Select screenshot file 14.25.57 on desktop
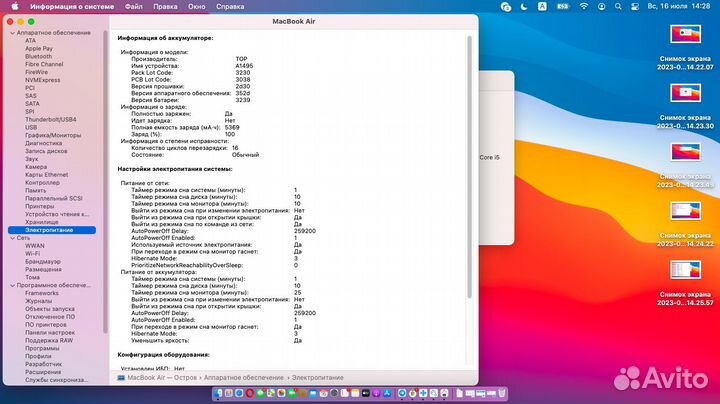Screen dimensions: 720x404 [685, 283]
